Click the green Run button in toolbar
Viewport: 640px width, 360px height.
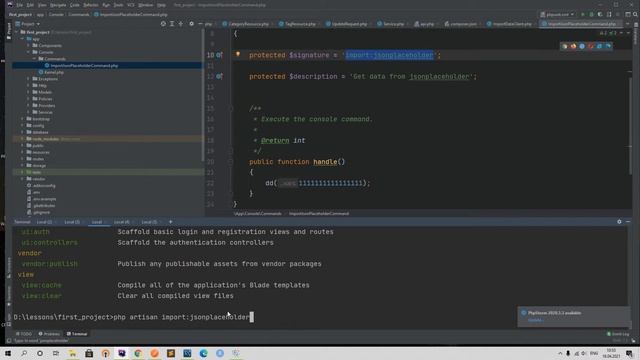point(582,14)
